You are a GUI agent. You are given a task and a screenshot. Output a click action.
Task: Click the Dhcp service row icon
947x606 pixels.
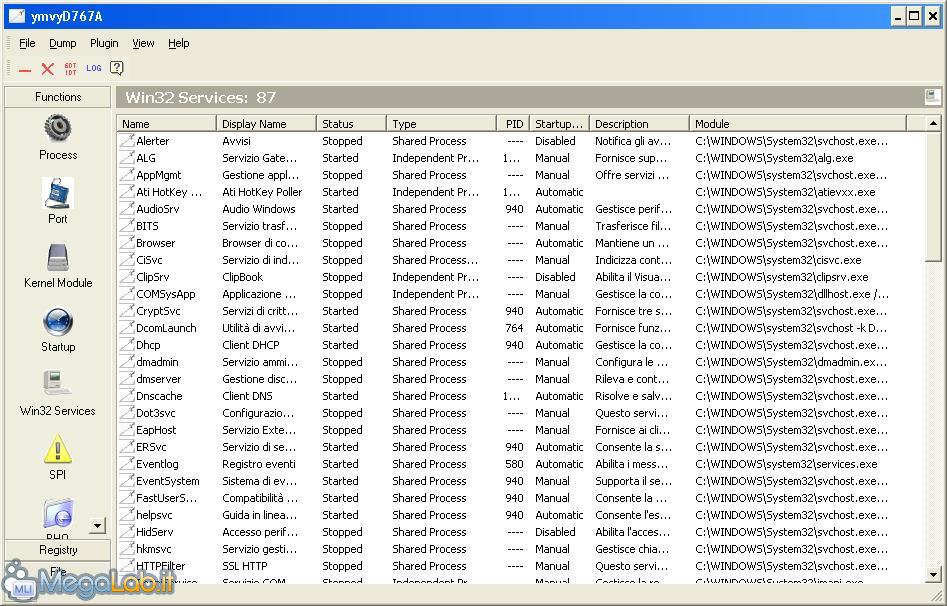pos(127,345)
